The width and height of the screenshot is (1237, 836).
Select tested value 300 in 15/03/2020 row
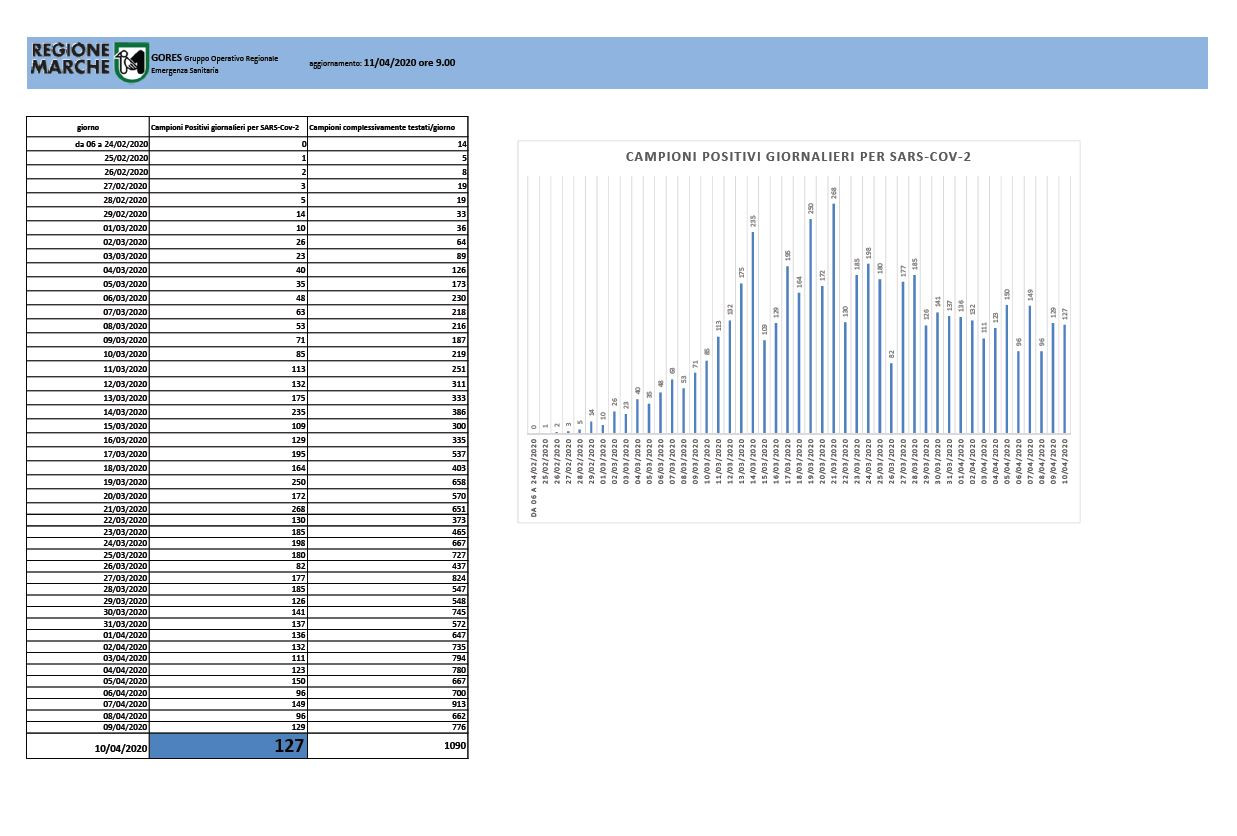pos(388,425)
